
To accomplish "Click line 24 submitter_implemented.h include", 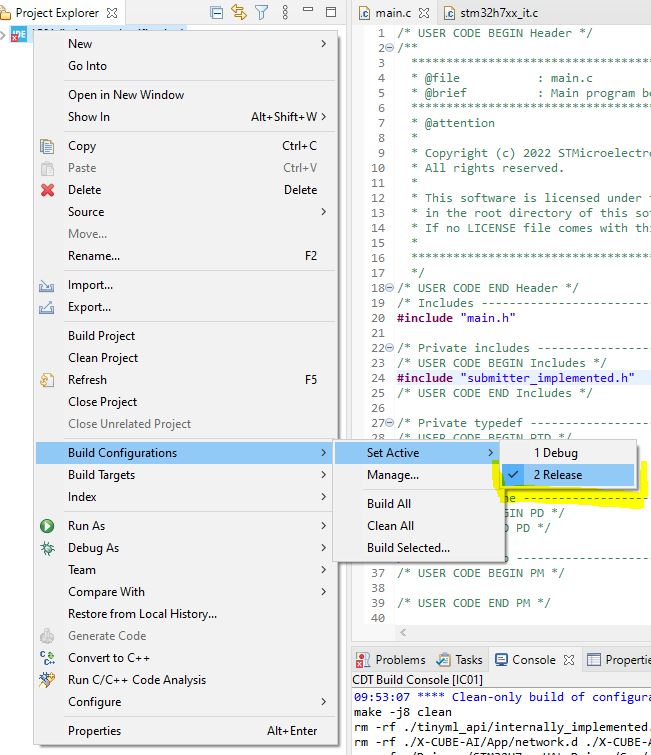I will click(x=515, y=378).
